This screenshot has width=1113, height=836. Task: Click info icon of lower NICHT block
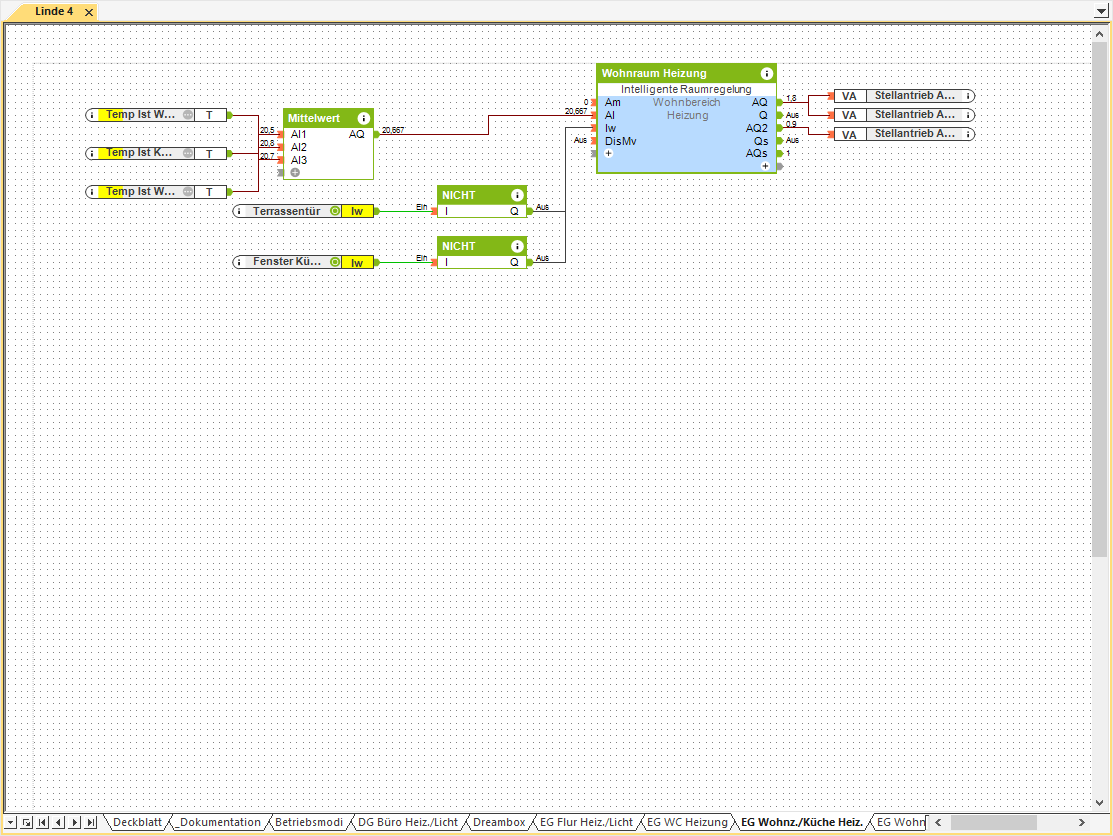pos(517,246)
